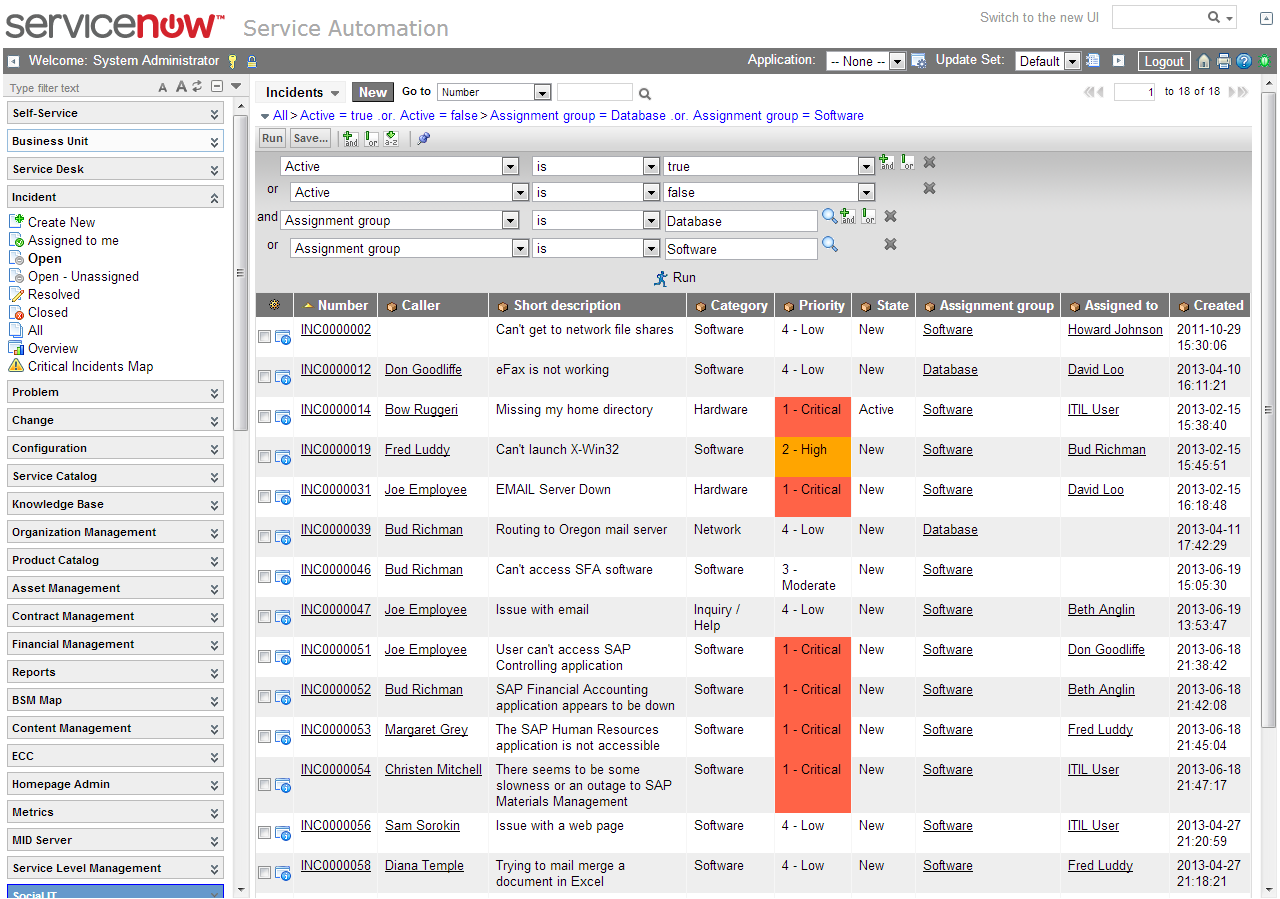Remove the 'Active is false' condition row
This screenshot has height=899, width=1280.
(929, 188)
